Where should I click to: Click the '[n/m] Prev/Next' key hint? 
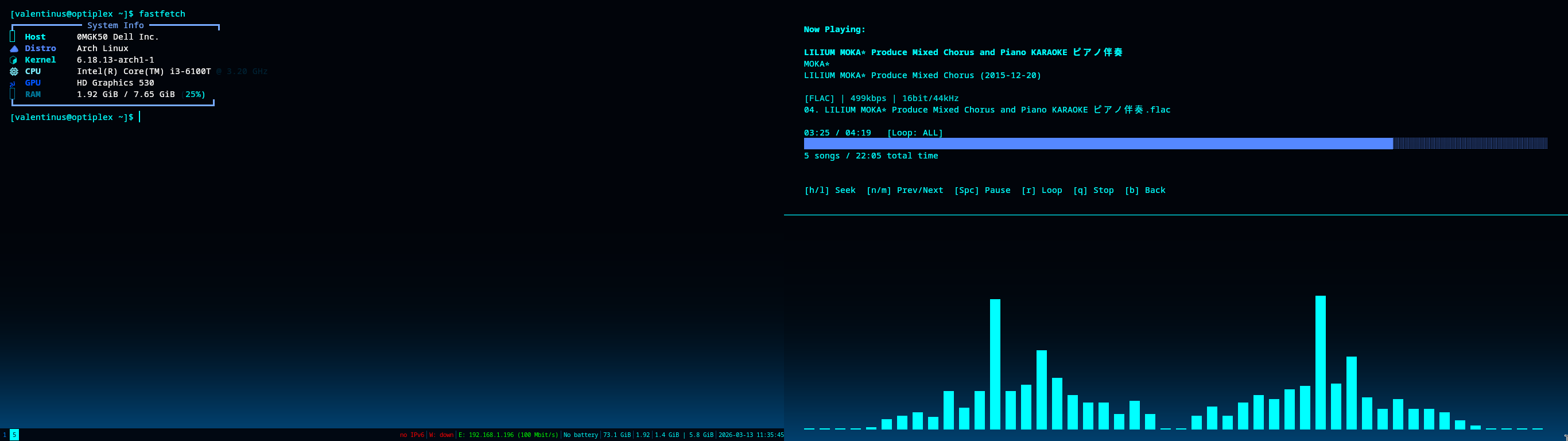905,190
